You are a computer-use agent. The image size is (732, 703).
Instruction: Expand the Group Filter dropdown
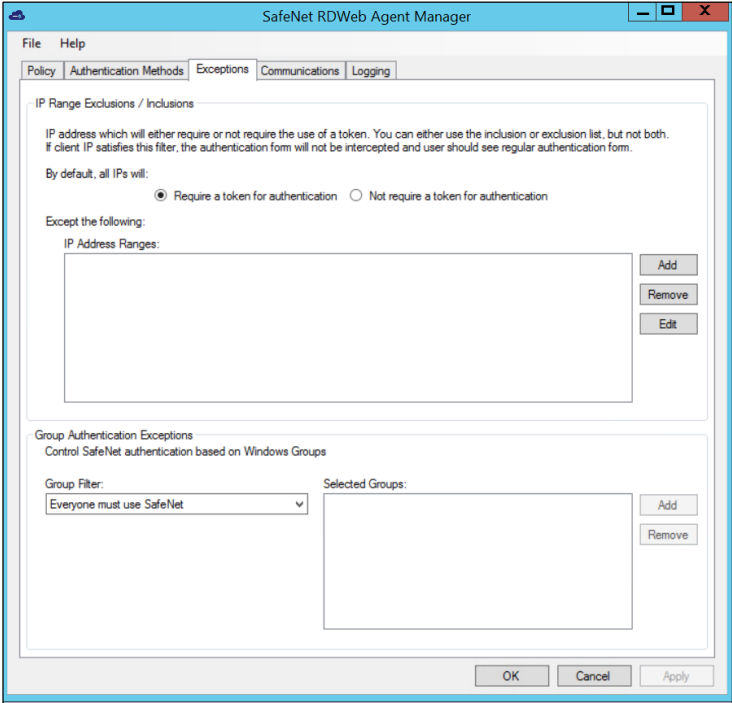click(x=176, y=504)
